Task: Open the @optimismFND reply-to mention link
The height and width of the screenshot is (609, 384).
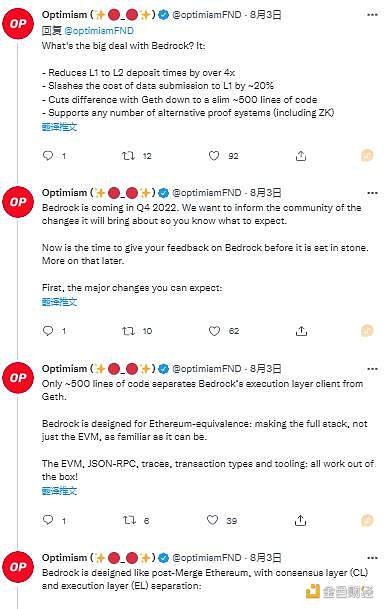Action: pyautogui.click(x=99, y=30)
